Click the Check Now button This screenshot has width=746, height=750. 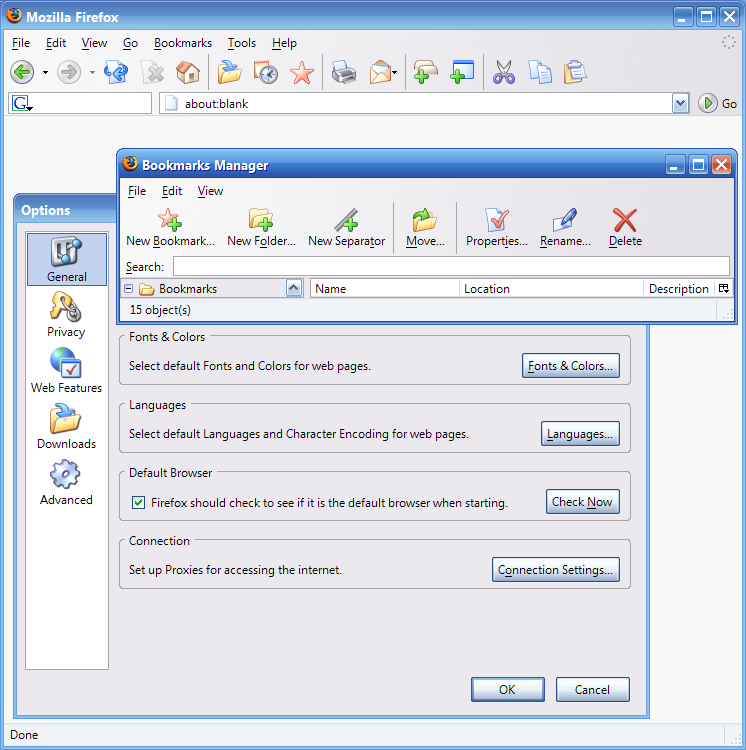(582, 502)
